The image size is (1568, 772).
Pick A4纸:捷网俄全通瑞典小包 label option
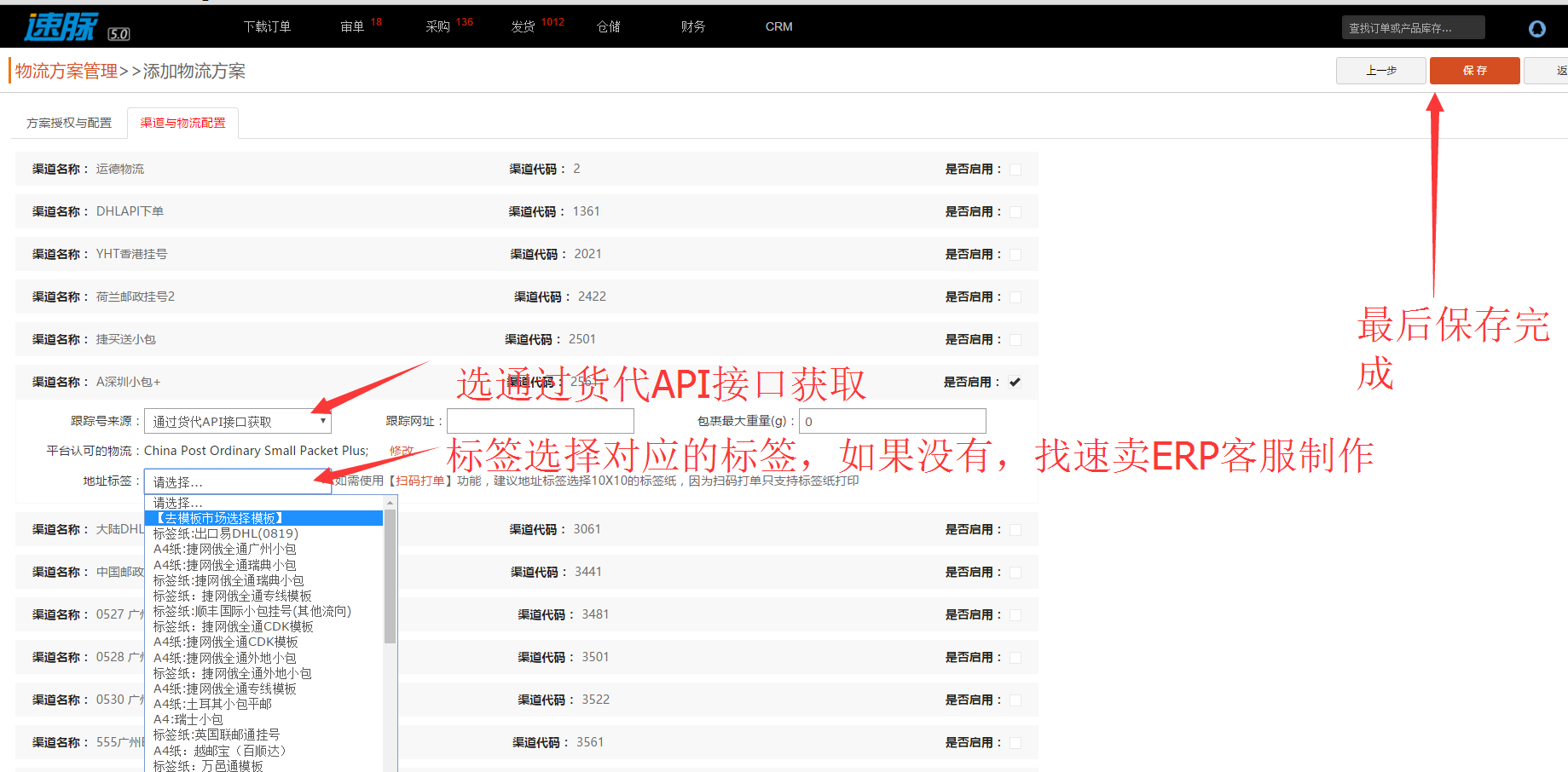[x=264, y=565]
